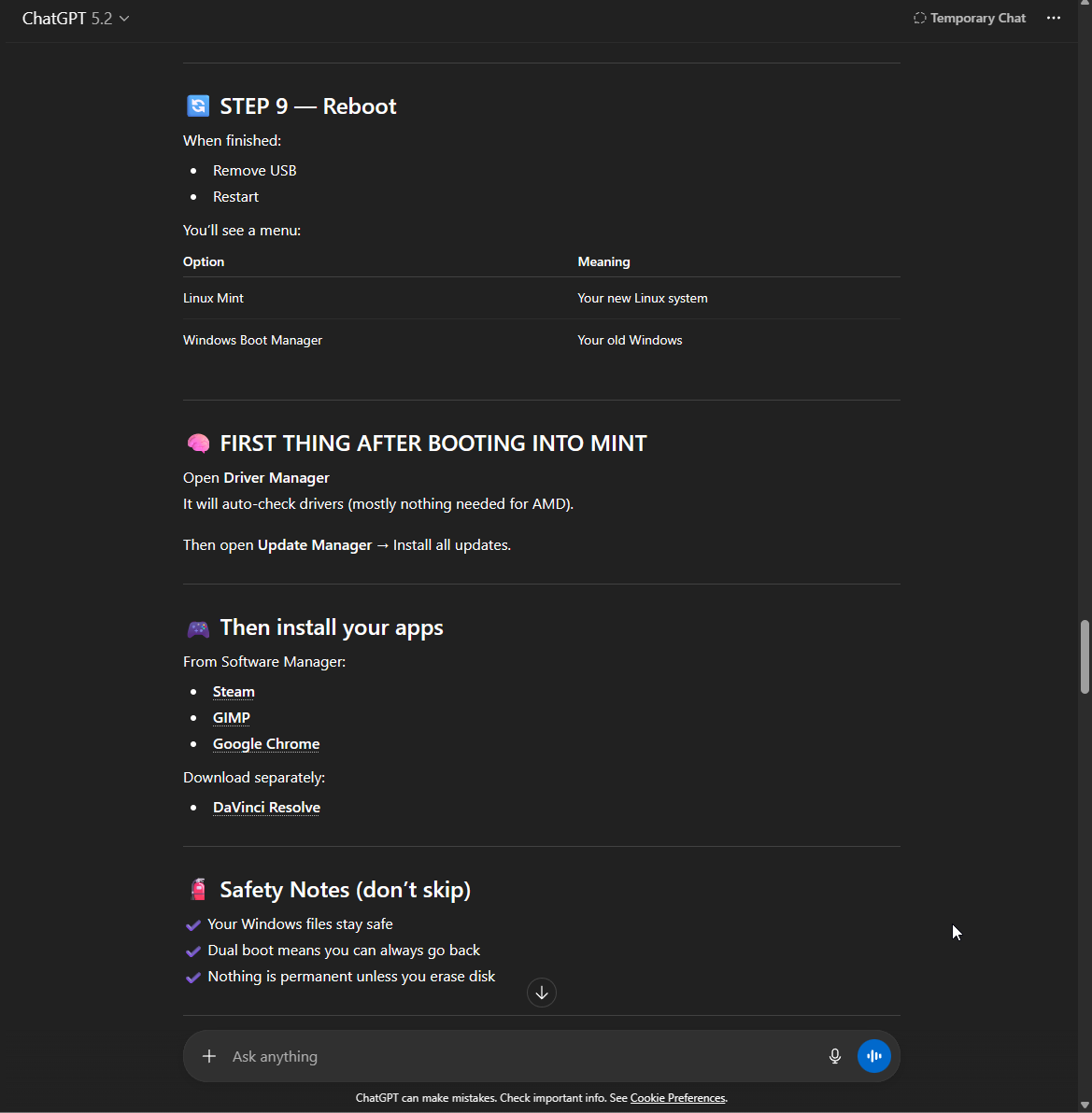This screenshot has height=1113, width=1092.
Task: Click the fire extinguisher emoji beside Safety Notes
Action: pos(198,890)
